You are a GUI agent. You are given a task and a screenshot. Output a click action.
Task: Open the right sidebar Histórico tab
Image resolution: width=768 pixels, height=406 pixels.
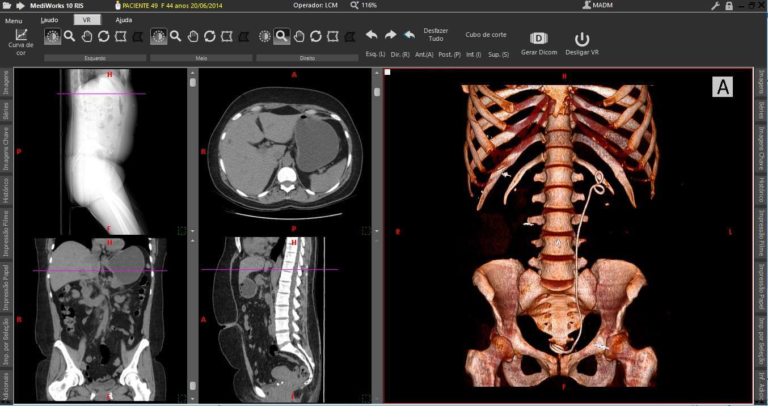pos(761,190)
